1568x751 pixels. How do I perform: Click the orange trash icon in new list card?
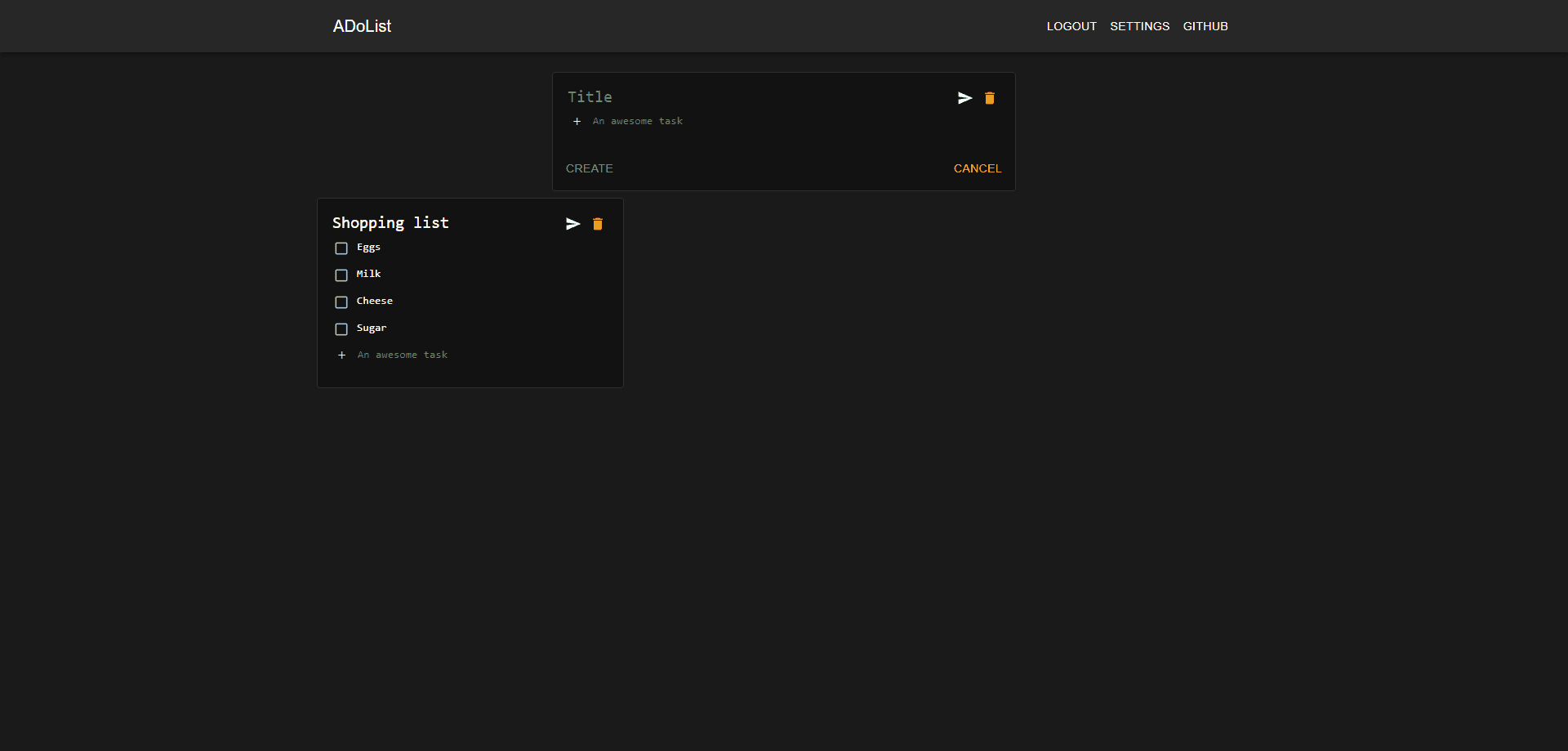pos(990,98)
